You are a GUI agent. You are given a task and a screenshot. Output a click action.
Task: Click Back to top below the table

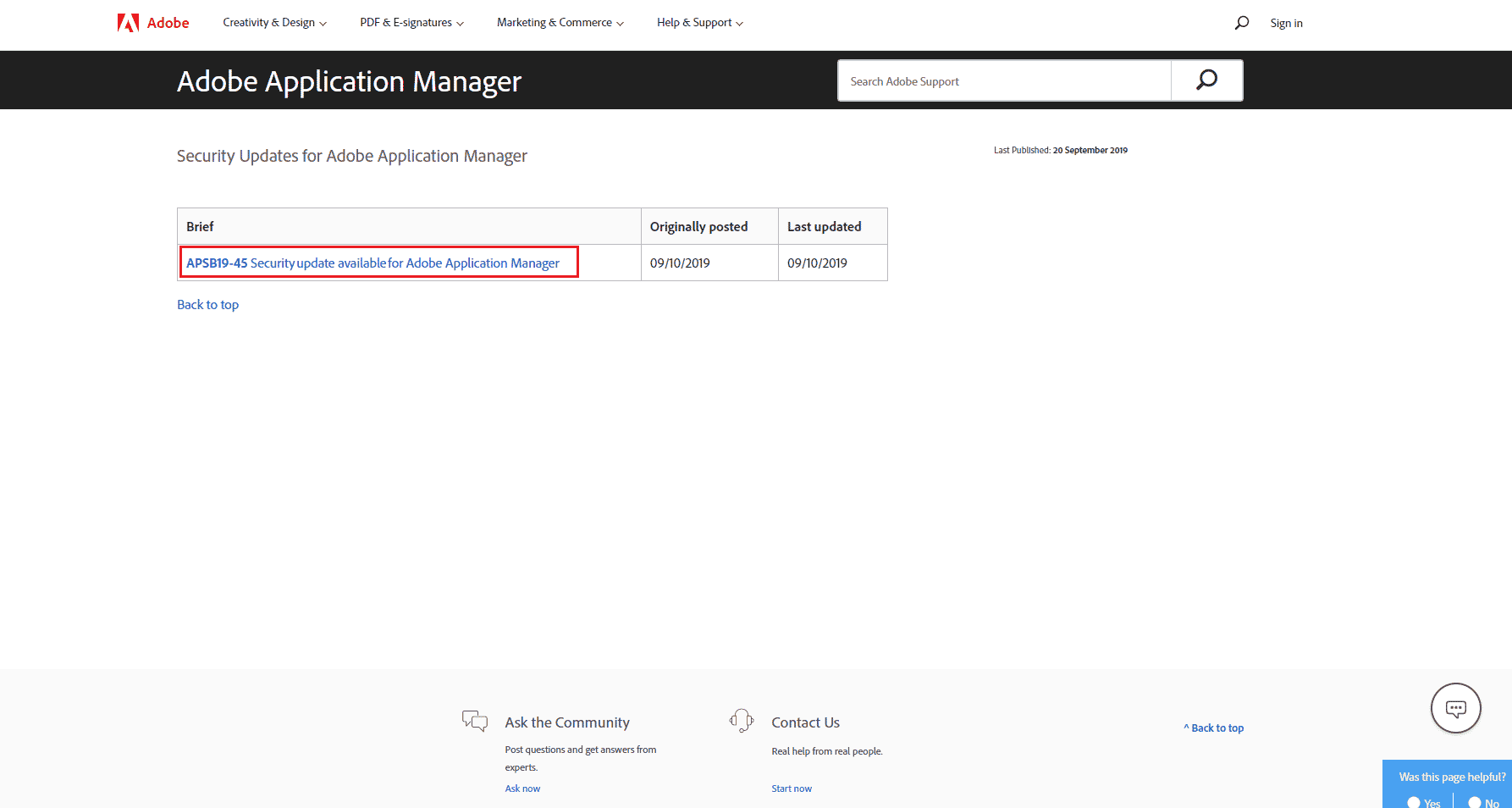tap(207, 305)
